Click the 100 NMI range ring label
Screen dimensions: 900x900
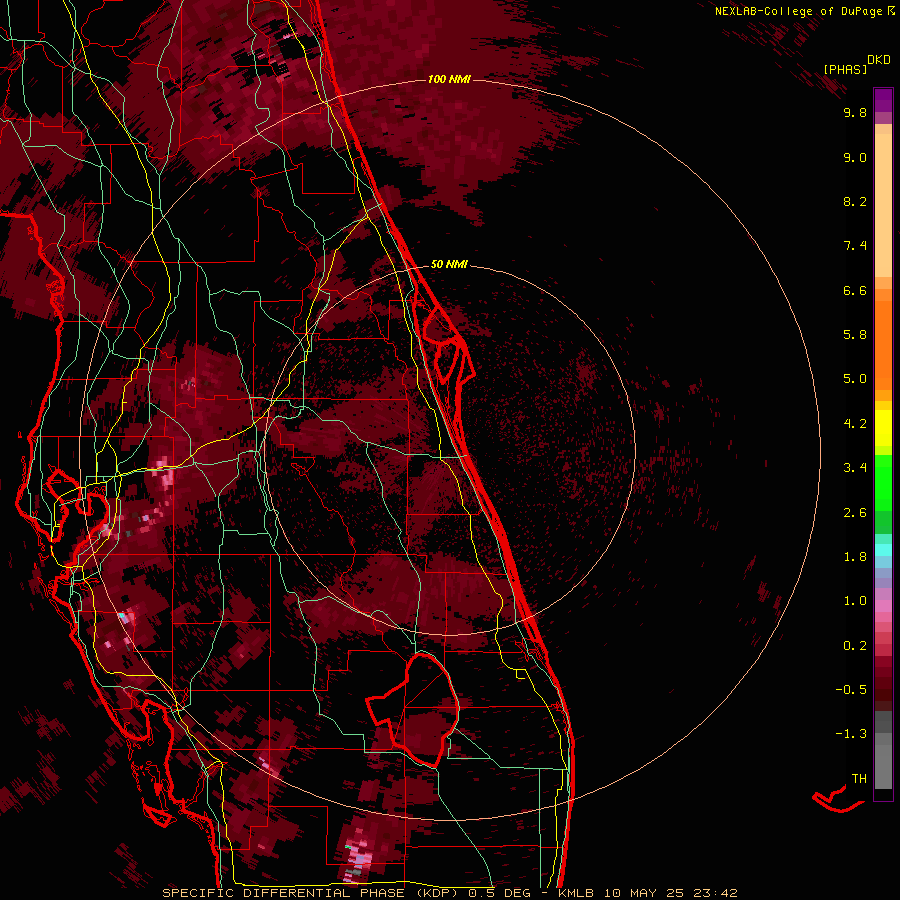point(449,79)
